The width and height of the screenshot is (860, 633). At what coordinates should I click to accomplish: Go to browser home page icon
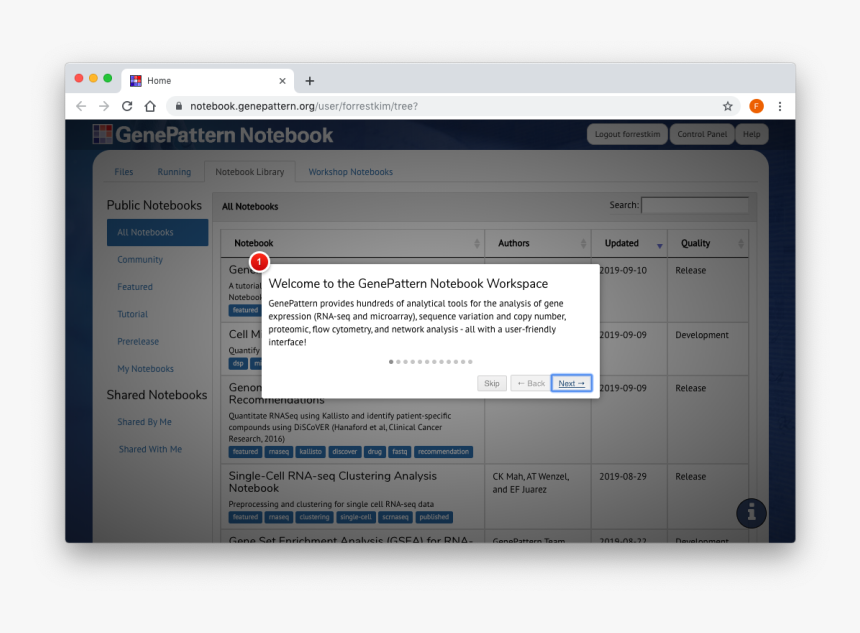point(150,106)
